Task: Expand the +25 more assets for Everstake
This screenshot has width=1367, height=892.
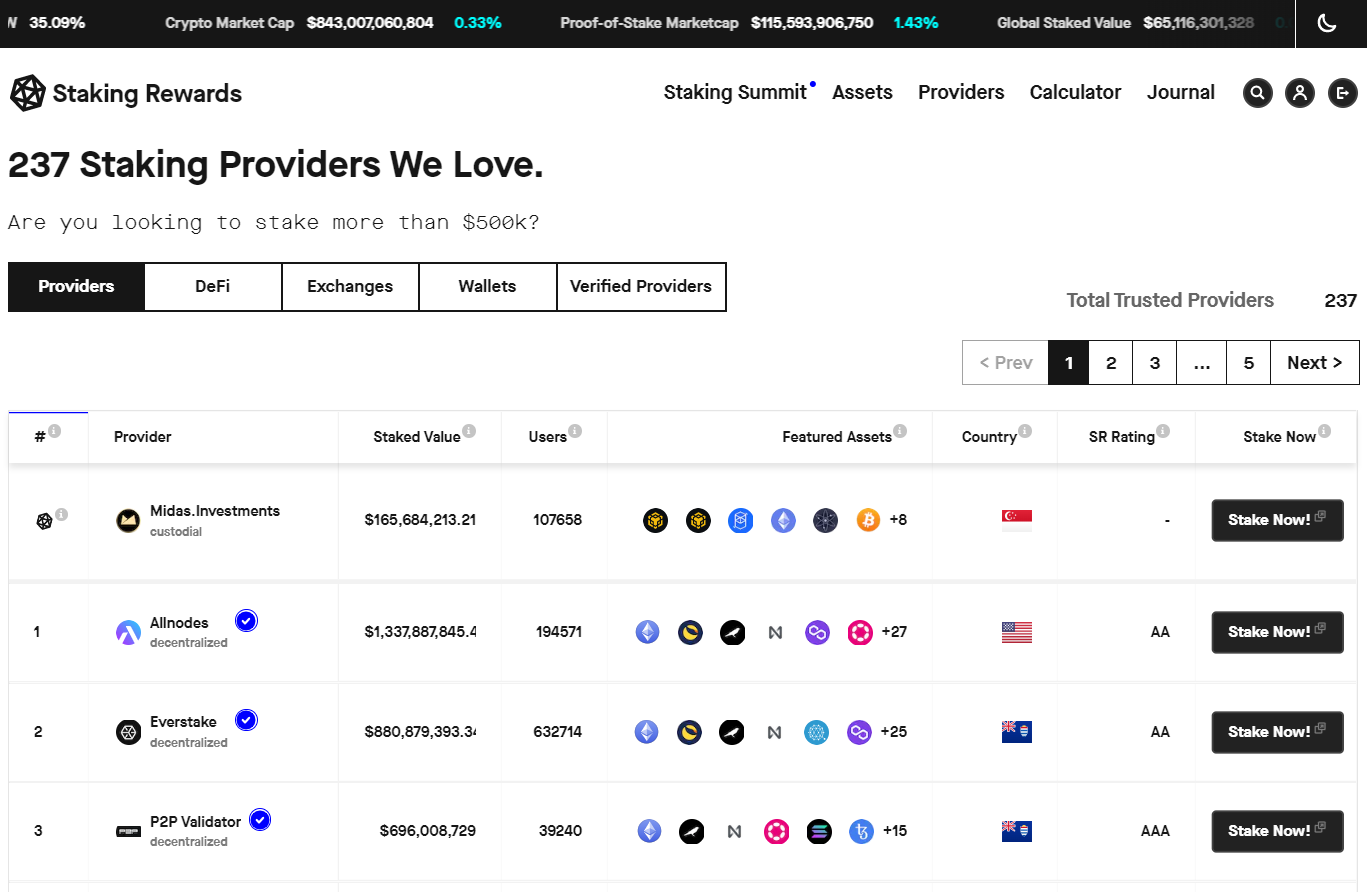Action: click(x=894, y=732)
